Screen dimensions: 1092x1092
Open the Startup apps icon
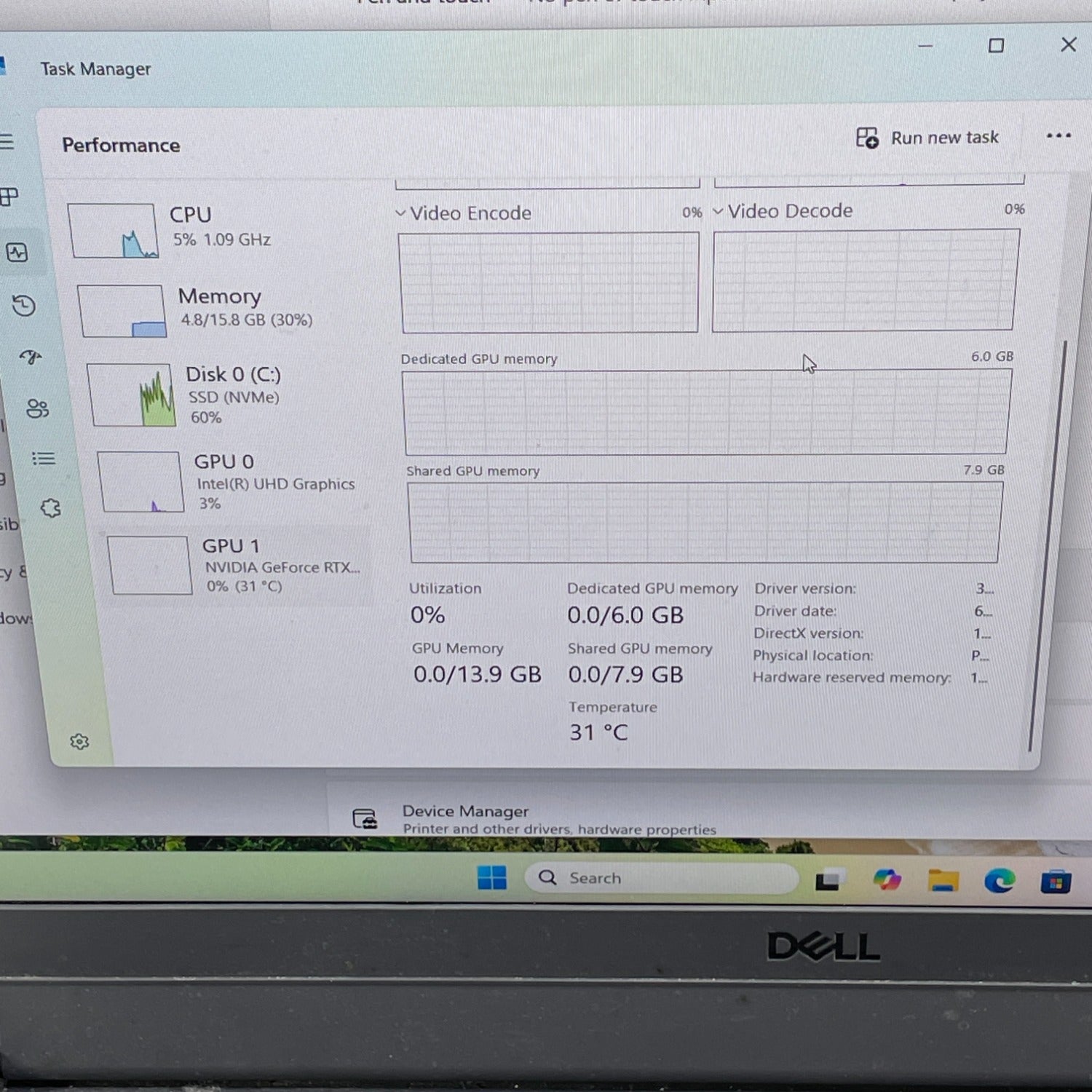pos(31,357)
